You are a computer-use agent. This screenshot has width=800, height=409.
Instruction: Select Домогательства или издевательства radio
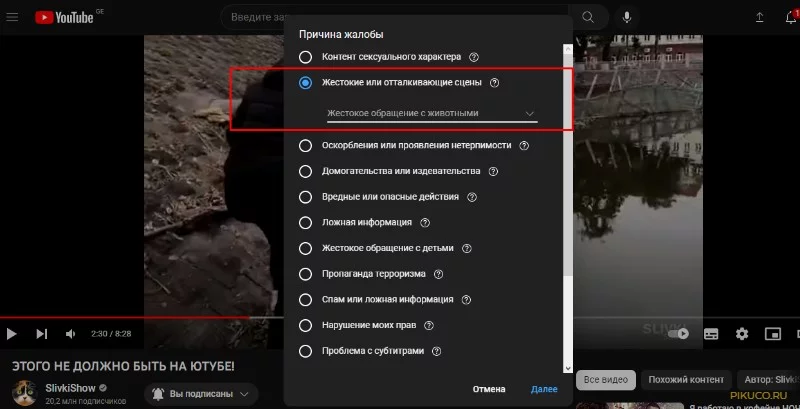pos(305,171)
